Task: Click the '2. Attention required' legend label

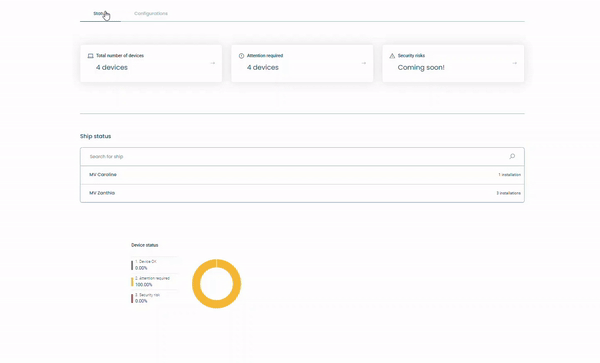Action: pos(152,278)
